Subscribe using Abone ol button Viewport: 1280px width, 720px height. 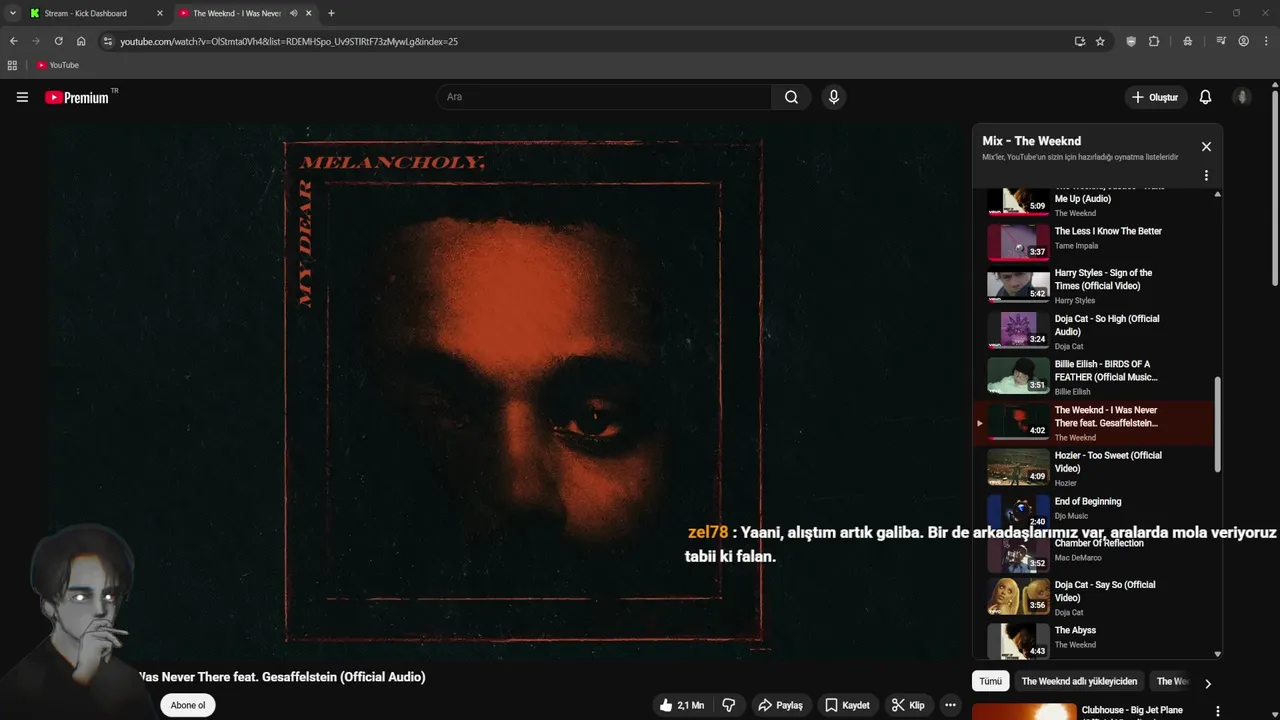click(x=188, y=705)
